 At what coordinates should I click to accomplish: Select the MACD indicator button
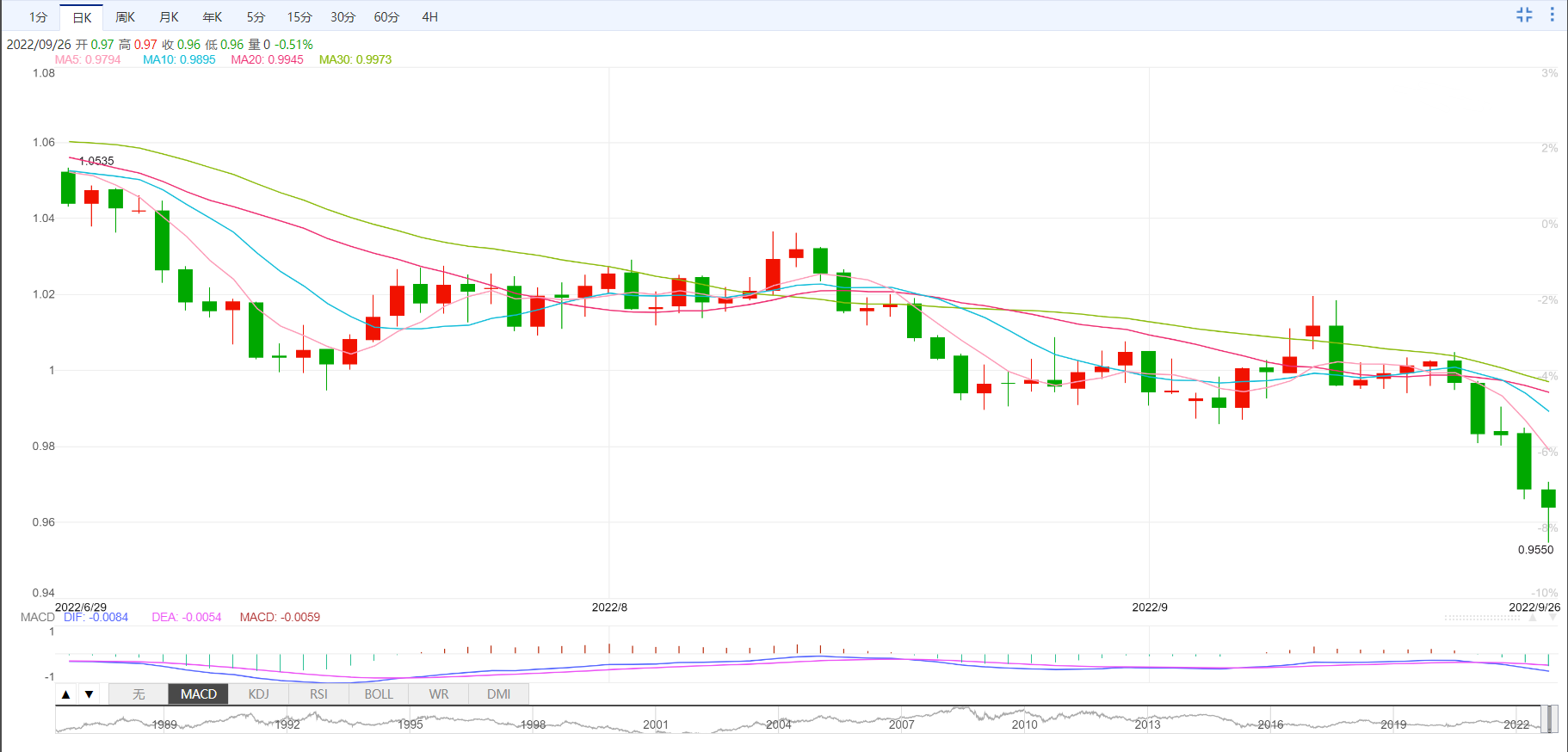(x=199, y=694)
